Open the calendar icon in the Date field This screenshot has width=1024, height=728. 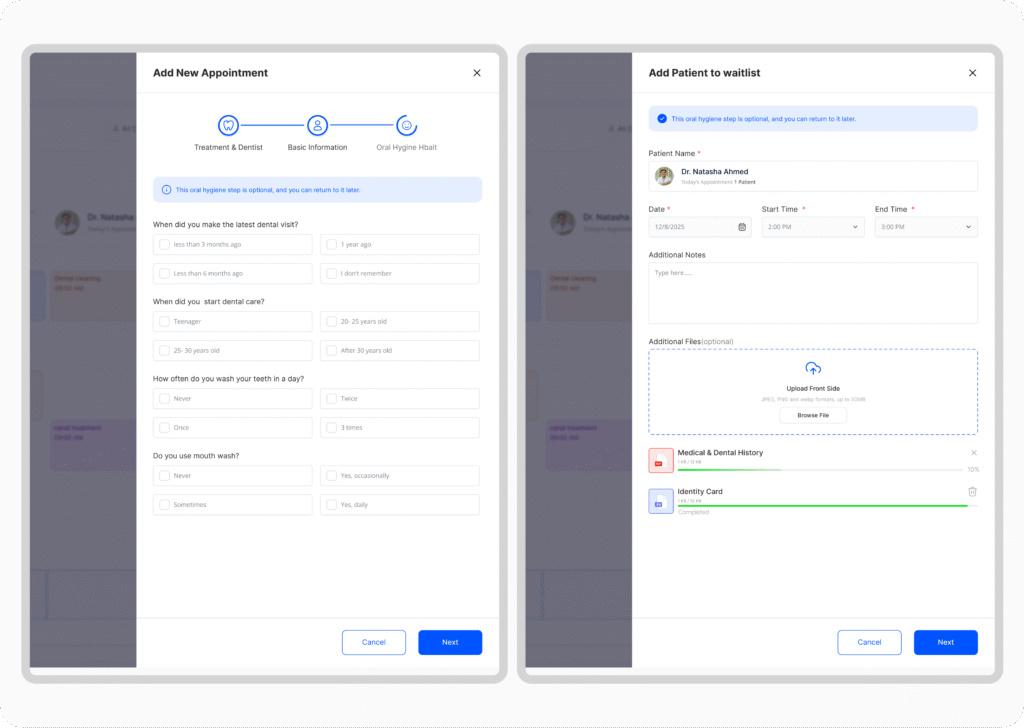point(742,227)
